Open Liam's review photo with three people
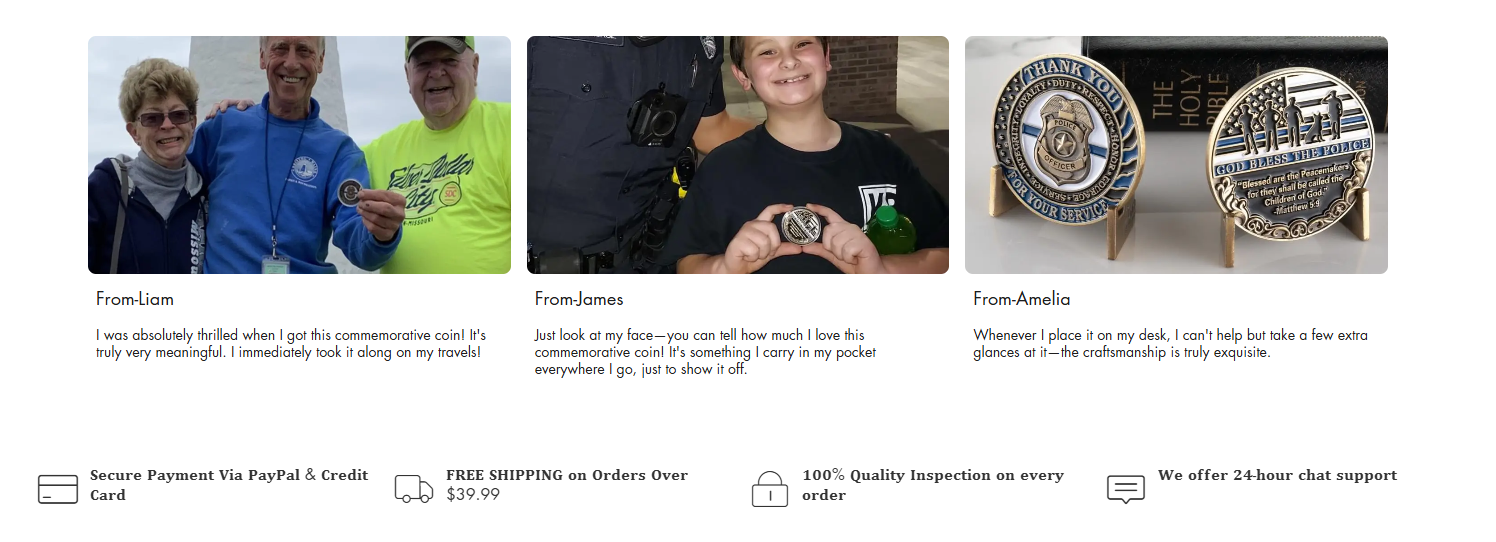The height and width of the screenshot is (542, 1496). click(299, 155)
